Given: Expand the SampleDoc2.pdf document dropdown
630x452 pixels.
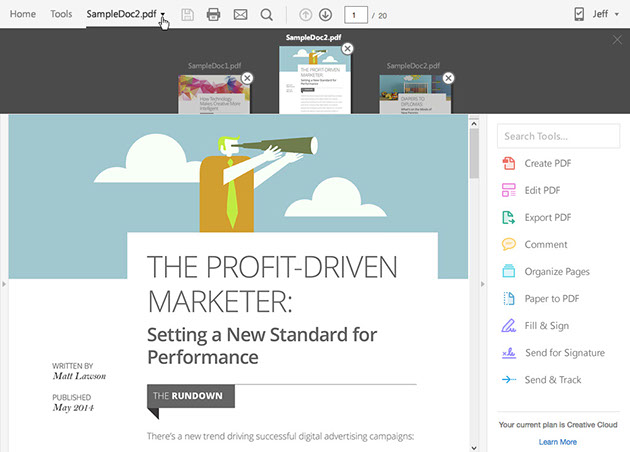Looking at the screenshot, I should [162, 15].
